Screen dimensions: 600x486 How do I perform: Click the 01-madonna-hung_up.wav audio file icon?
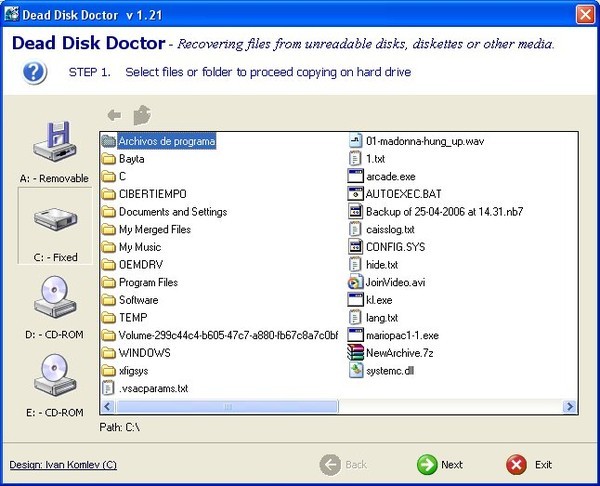click(355, 141)
